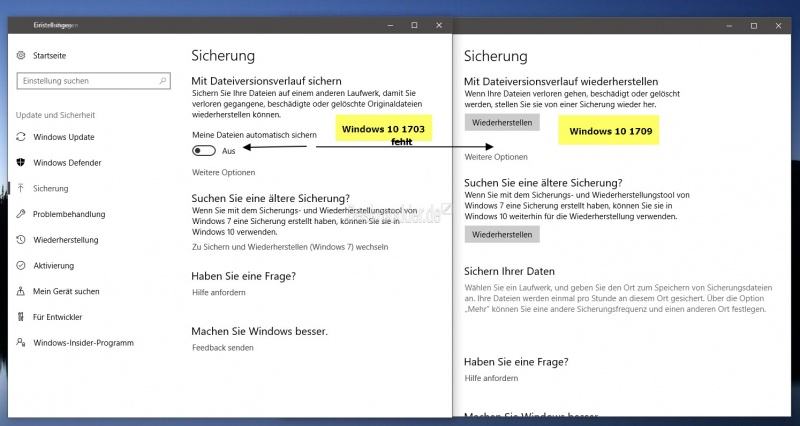Click Wiederherstellen under Mit Dateiversionsverlauf wiederherstellen

coord(502,122)
